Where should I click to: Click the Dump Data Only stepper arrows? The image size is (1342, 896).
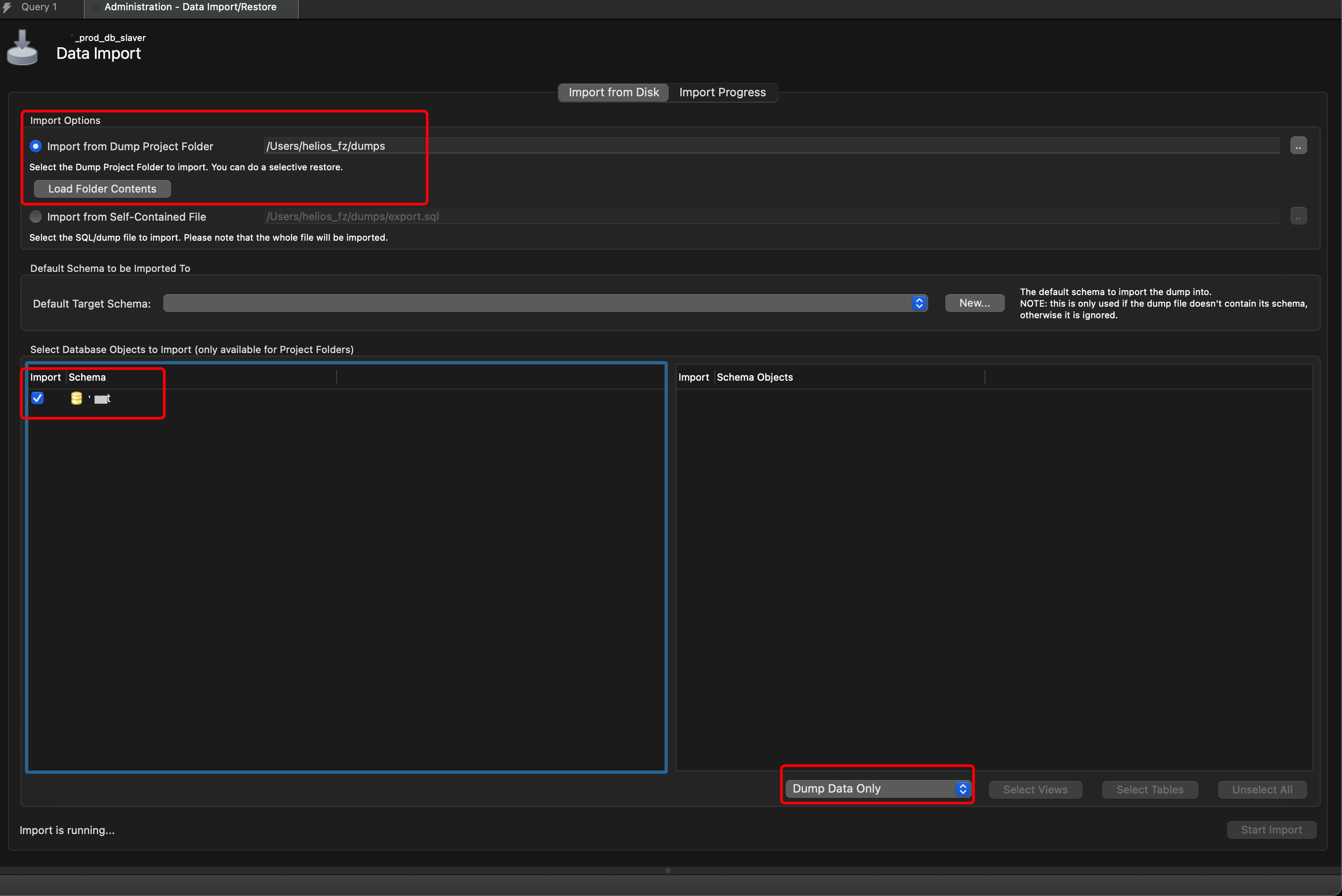click(x=963, y=789)
